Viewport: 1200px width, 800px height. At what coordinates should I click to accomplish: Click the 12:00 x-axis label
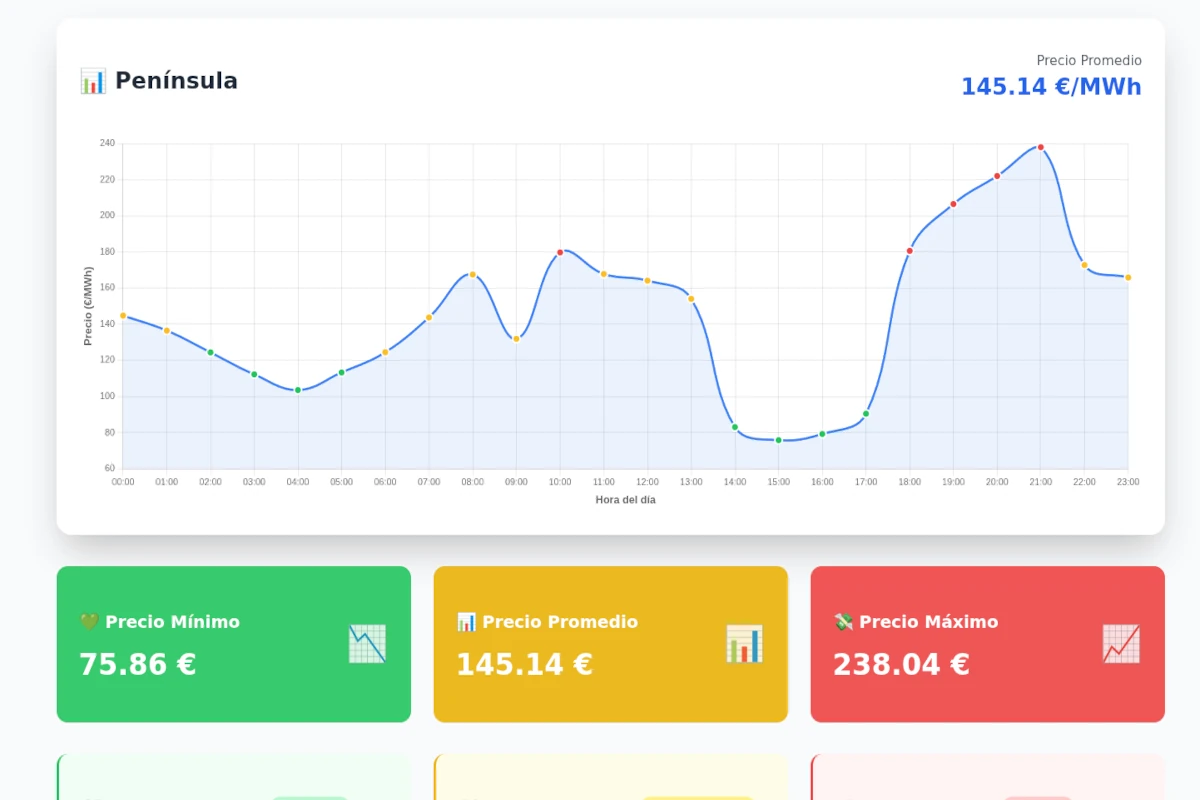[x=647, y=482]
